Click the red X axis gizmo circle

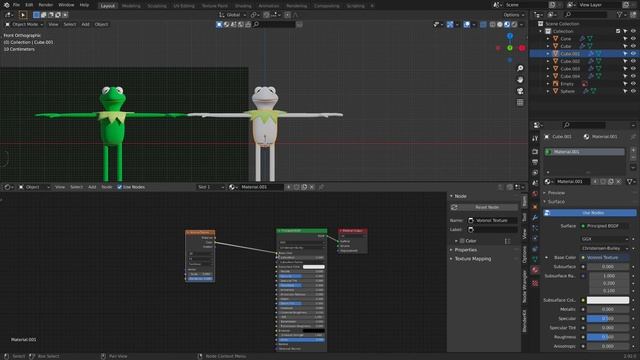pyautogui.click(x=522, y=48)
